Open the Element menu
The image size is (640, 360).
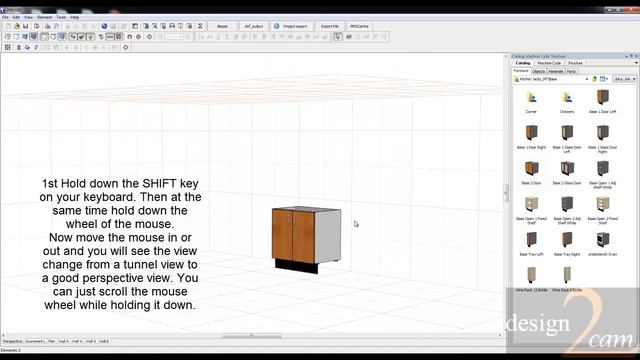pyautogui.click(x=44, y=18)
